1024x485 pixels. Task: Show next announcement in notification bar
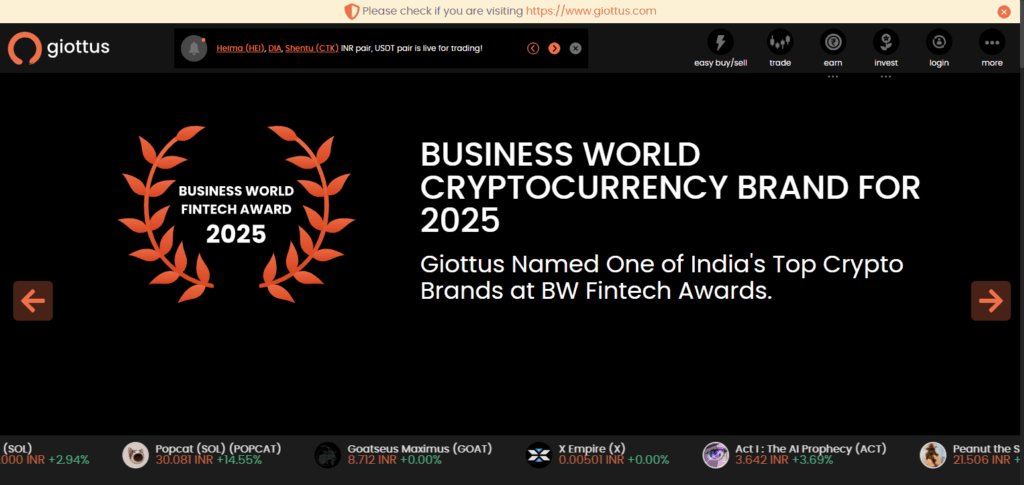tap(554, 48)
